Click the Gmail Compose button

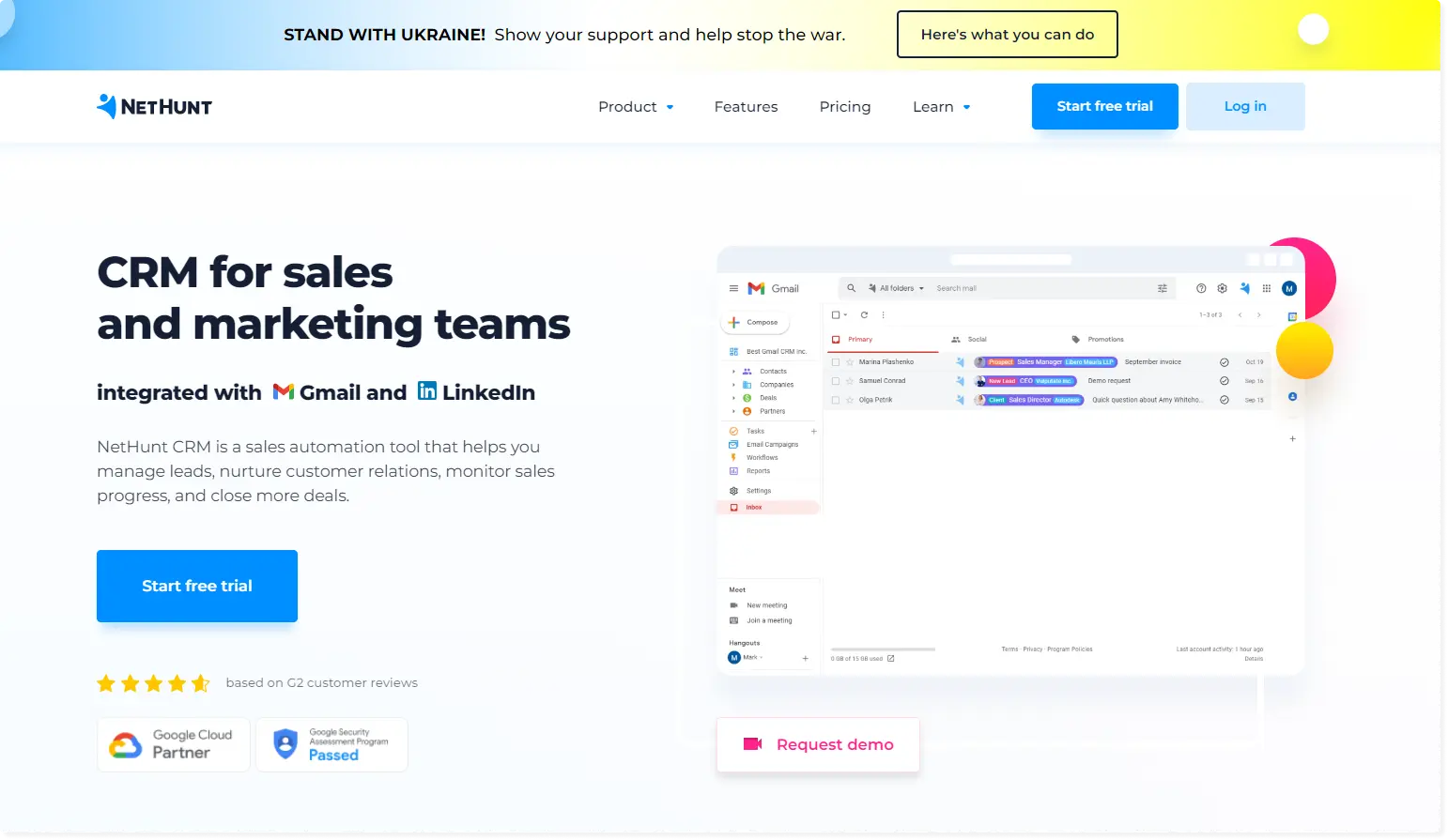click(755, 322)
